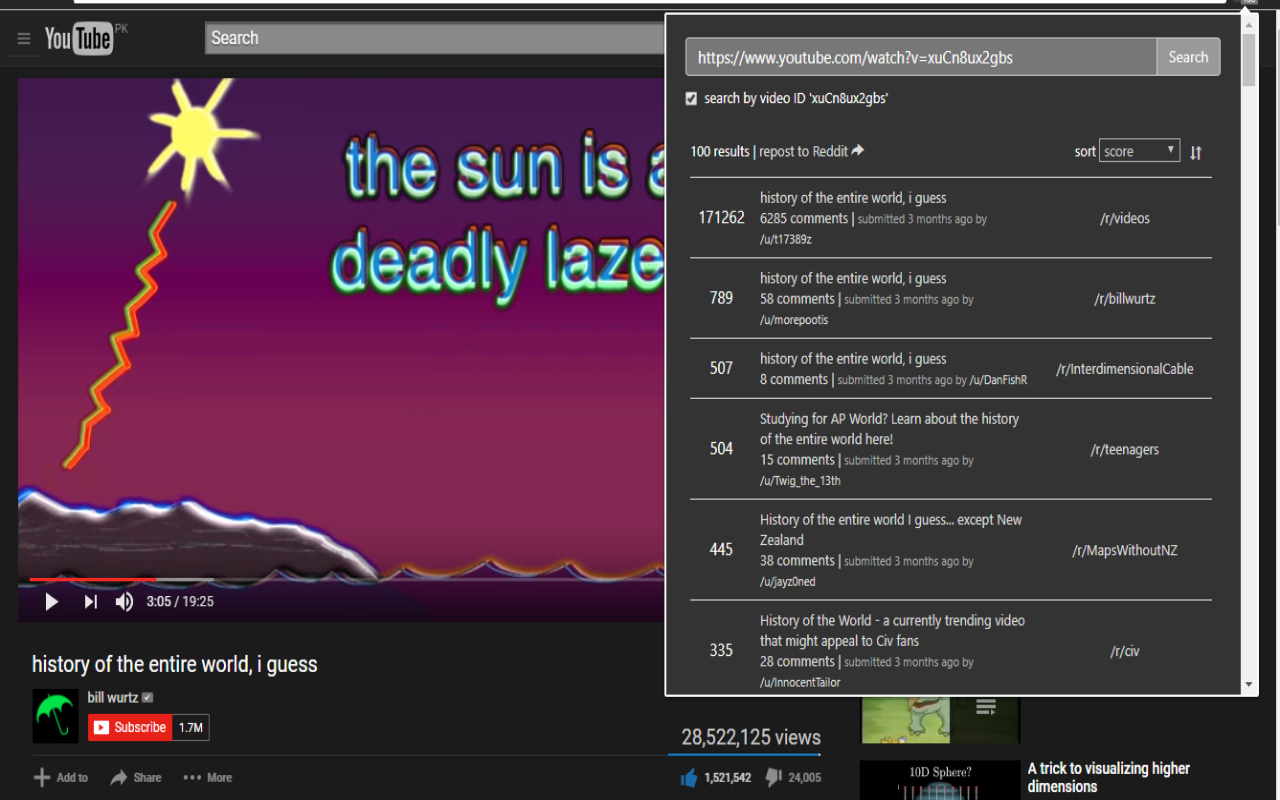Share the video
The width and height of the screenshot is (1280, 800).
coord(135,777)
